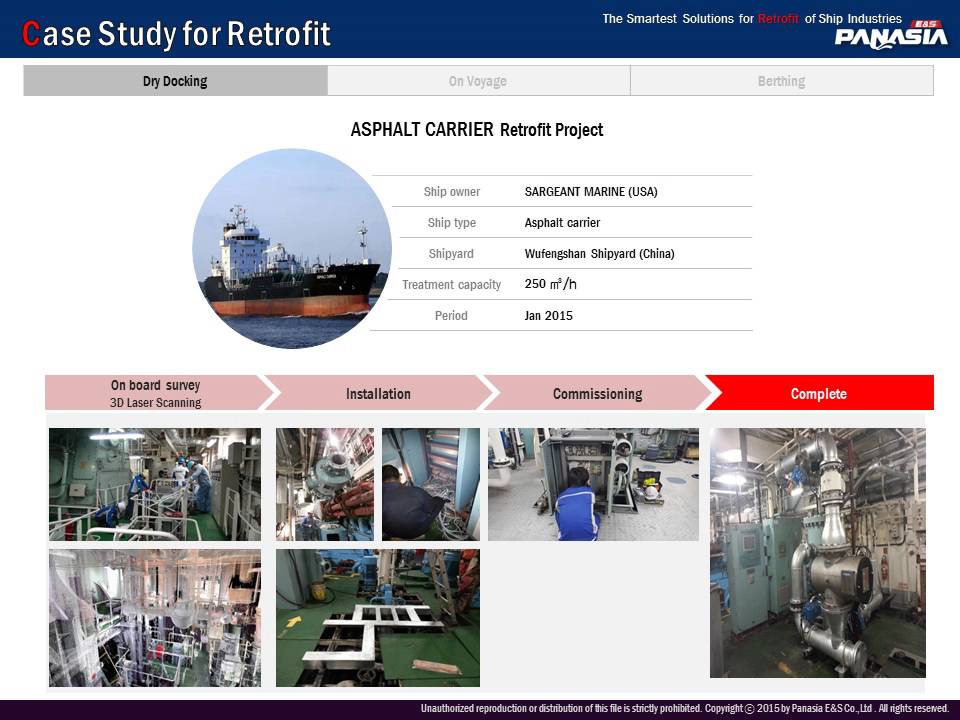Click the '3D Laser Scanning' subtitle
The image size is (960, 720).
(x=156, y=403)
